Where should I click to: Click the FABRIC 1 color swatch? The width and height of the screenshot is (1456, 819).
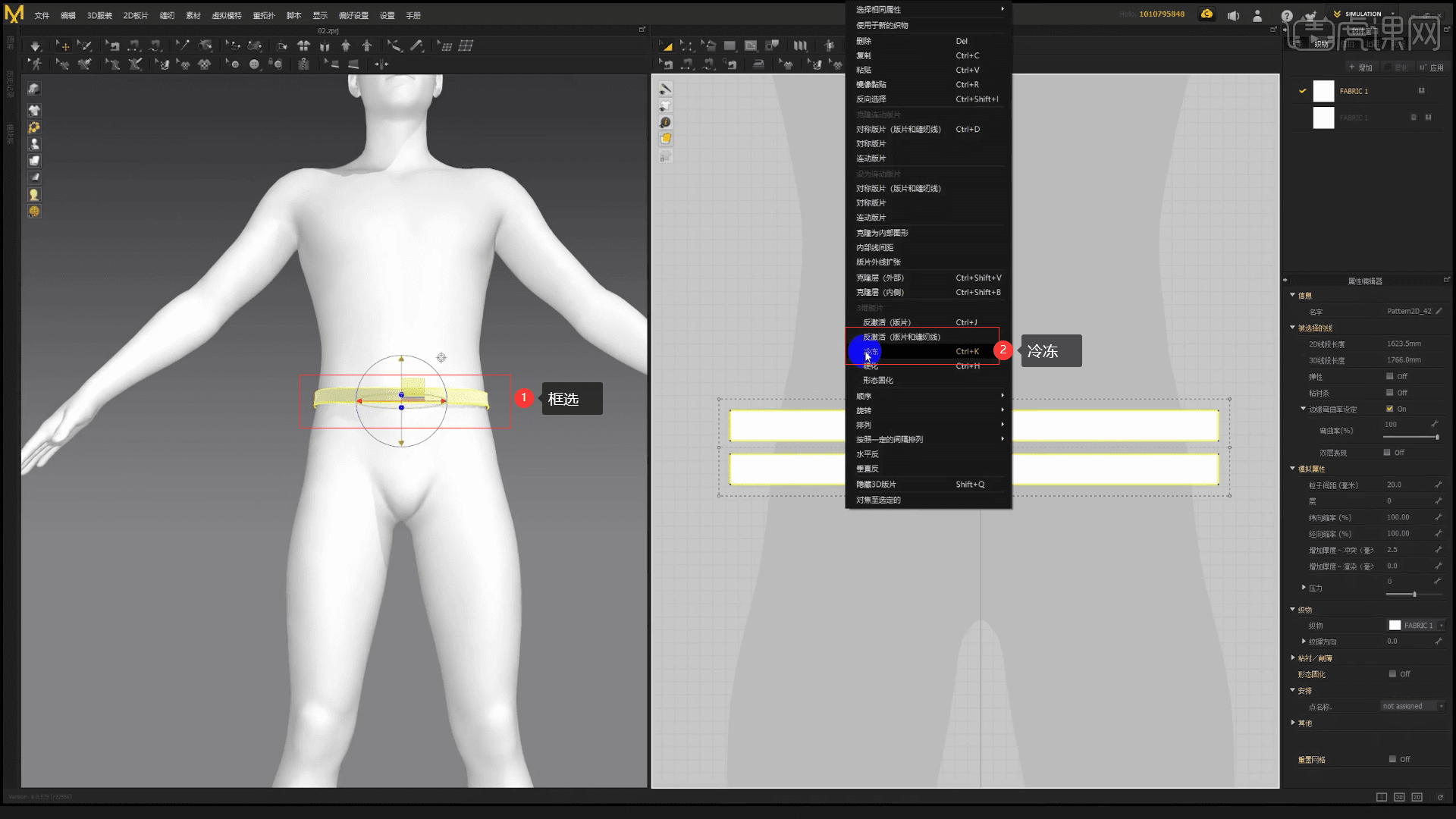coord(1323,91)
